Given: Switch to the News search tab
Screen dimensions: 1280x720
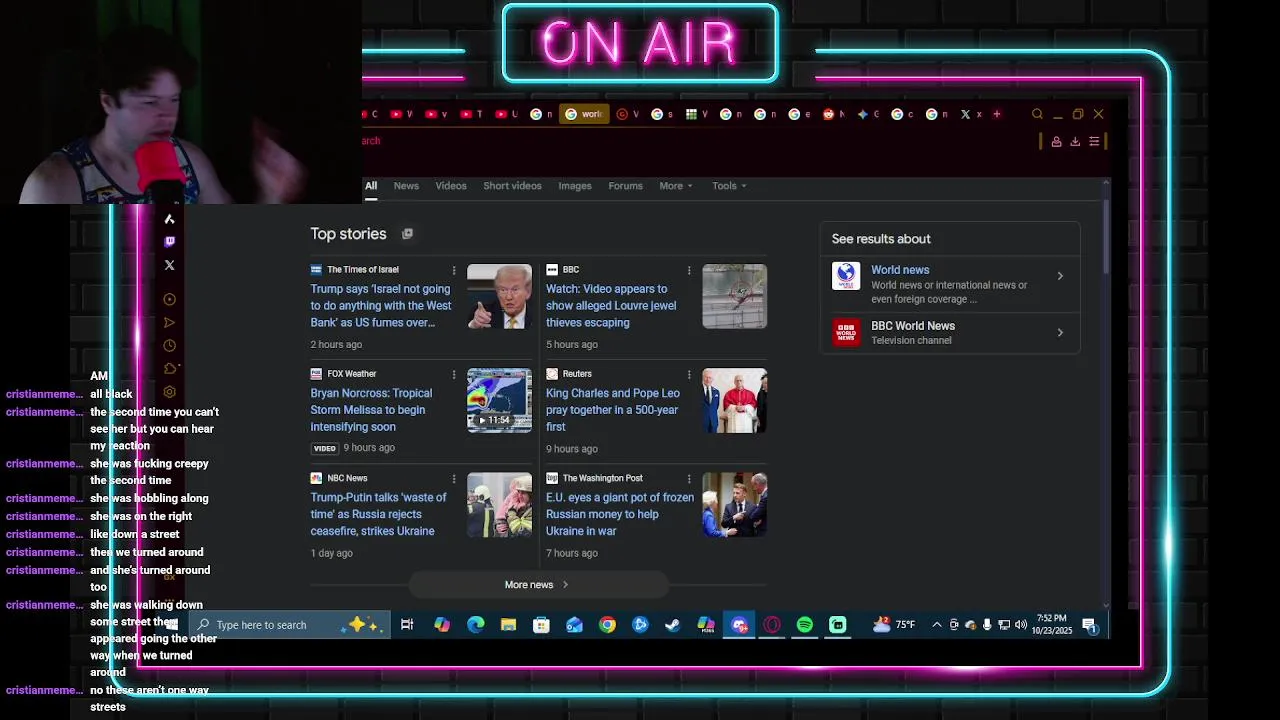Looking at the screenshot, I should [406, 186].
